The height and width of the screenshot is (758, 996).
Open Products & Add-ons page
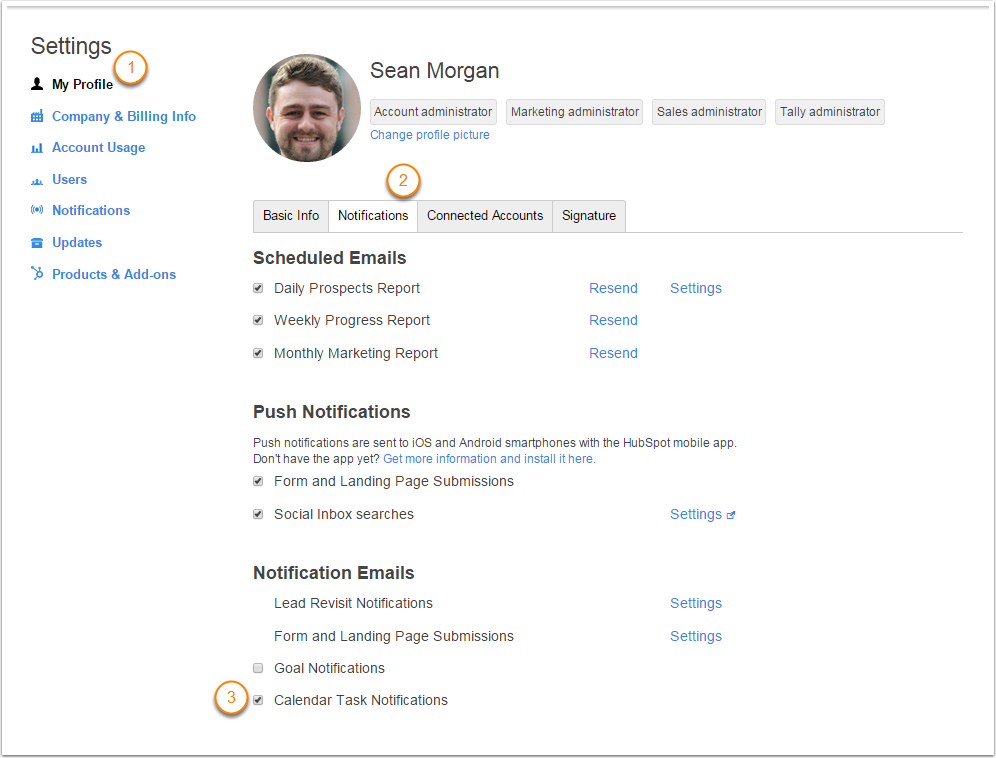(x=114, y=274)
